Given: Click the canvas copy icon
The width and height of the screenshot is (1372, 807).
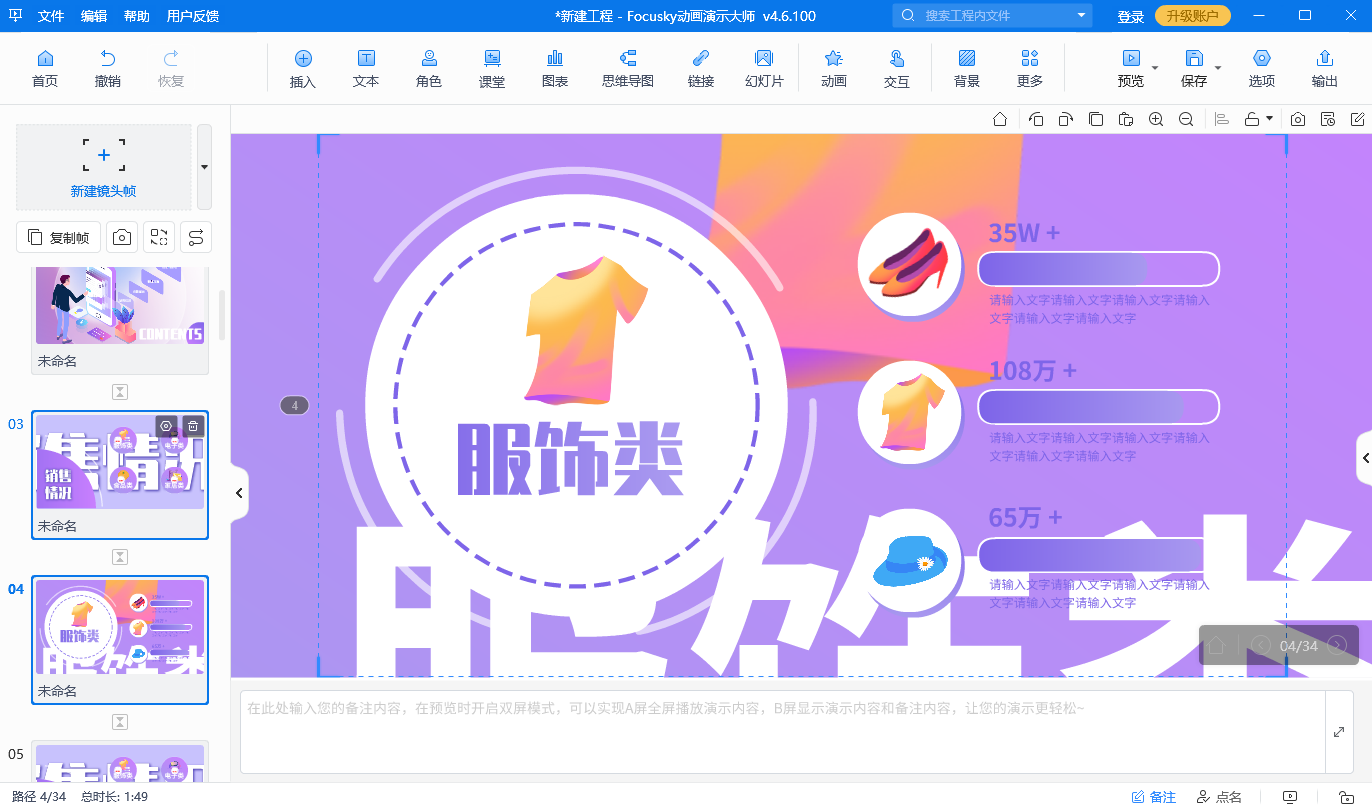Looking at the screenshot, I should pos(1096,119).
